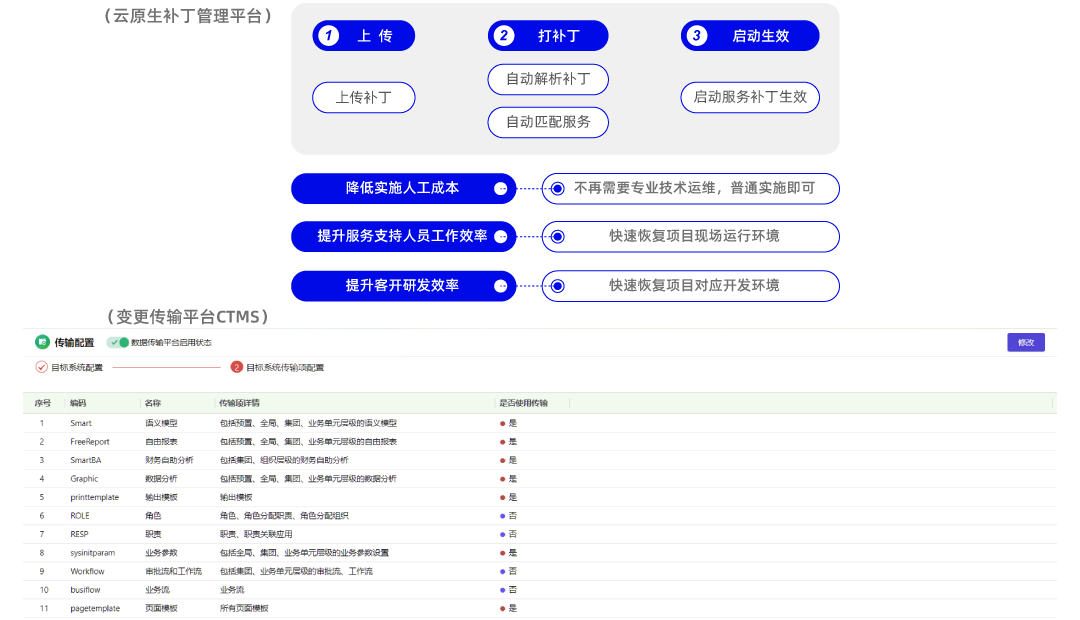Click the 启动服务补丁生效 pill
Viewport: 1080px width, 620px height.
(750, 97)
